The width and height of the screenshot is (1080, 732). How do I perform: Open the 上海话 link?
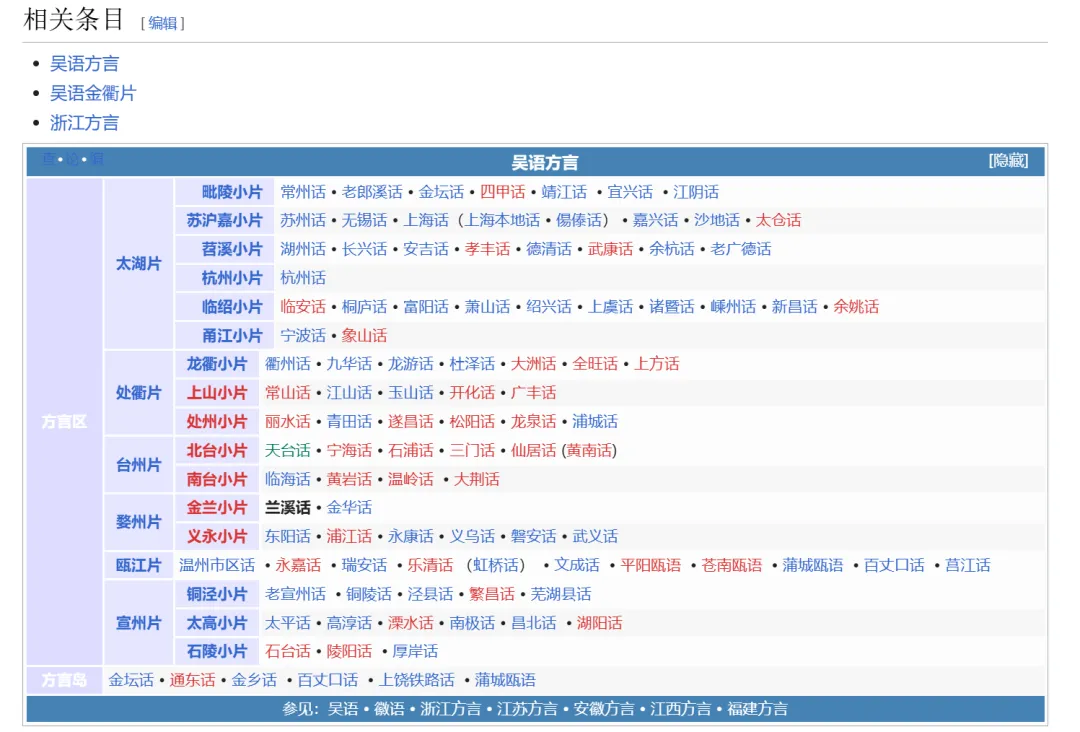[x=426, y=220]
